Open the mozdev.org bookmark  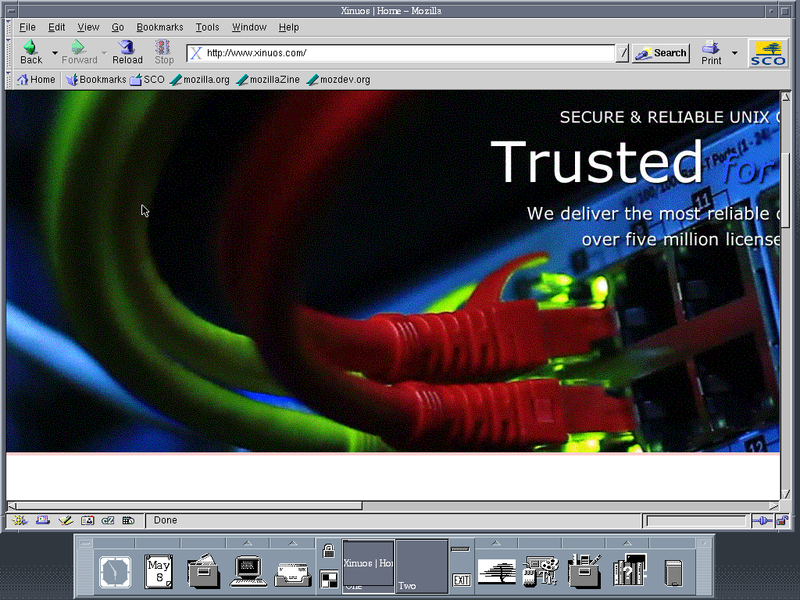(339, 80)
